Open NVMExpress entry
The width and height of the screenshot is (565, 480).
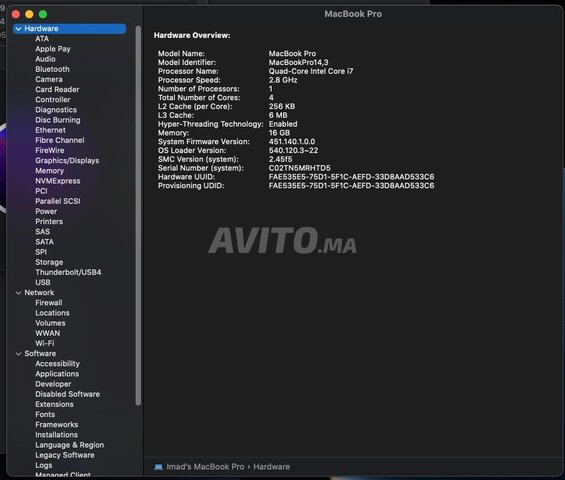click(x=58, y=181)
